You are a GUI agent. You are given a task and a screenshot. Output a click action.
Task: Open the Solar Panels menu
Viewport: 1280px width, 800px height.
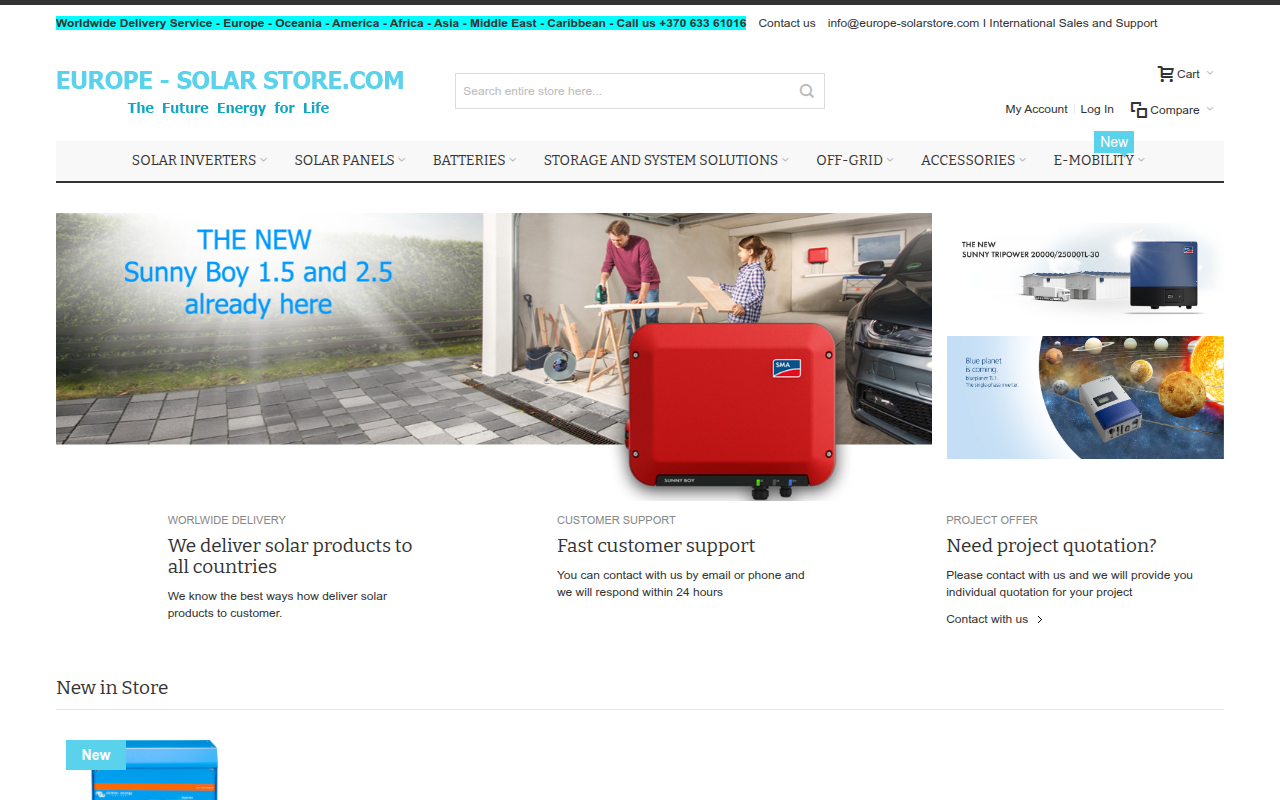(344, 160)
